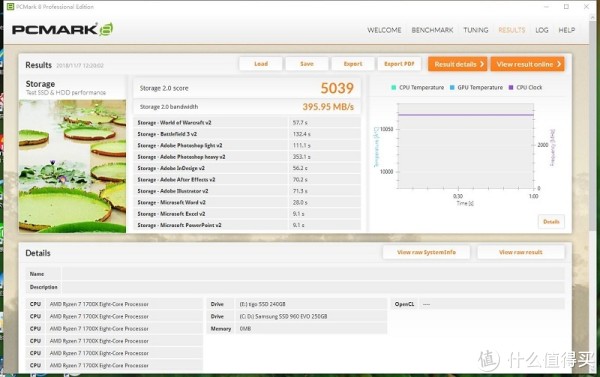The image size is (600, 377).
Task: Click the PCMark 8 logo
Action: (62, 29)
